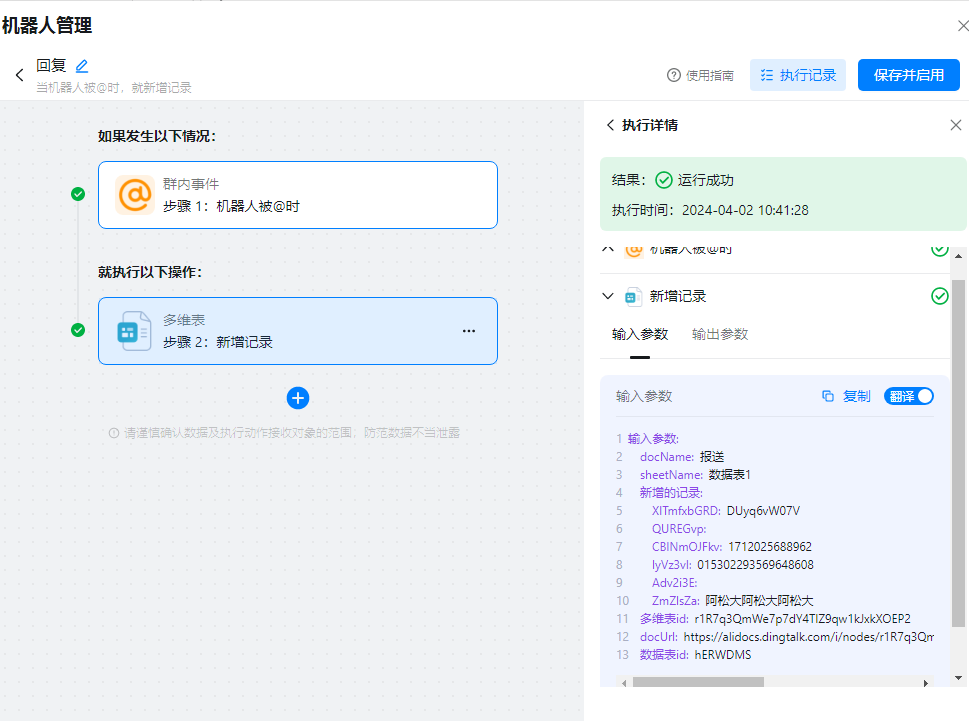
Task: Click the list icon in 执行记录 button
Action: coord(766,75)
